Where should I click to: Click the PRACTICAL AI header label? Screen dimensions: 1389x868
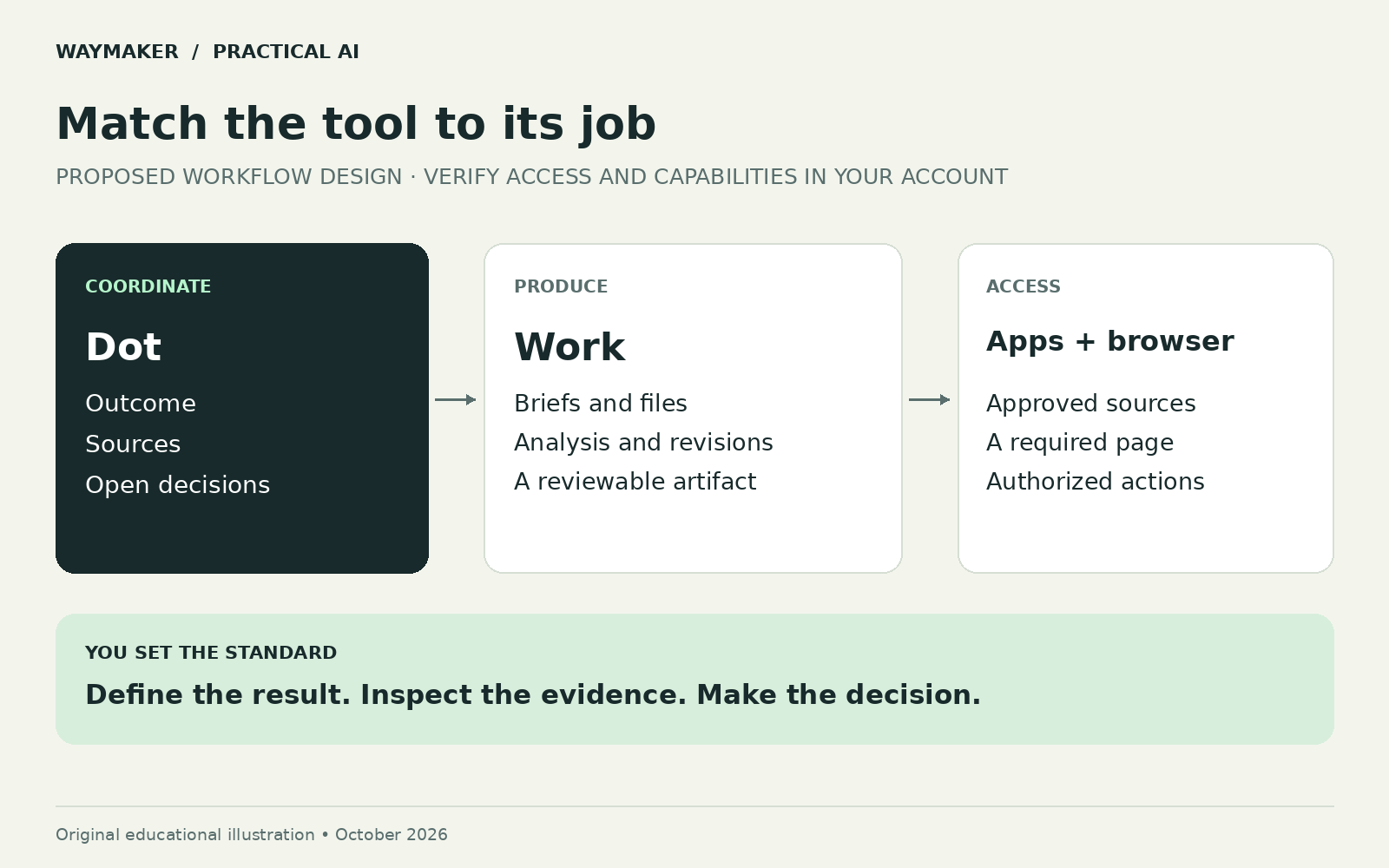point(286,52)
